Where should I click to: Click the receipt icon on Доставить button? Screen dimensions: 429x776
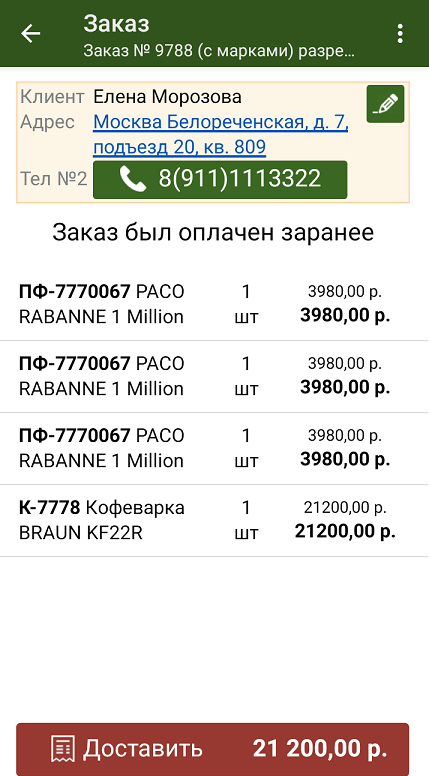click(63, 749)
